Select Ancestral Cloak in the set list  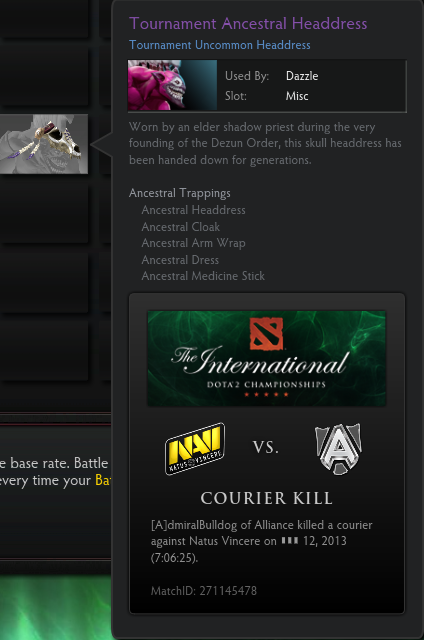(x=181, y=227)
